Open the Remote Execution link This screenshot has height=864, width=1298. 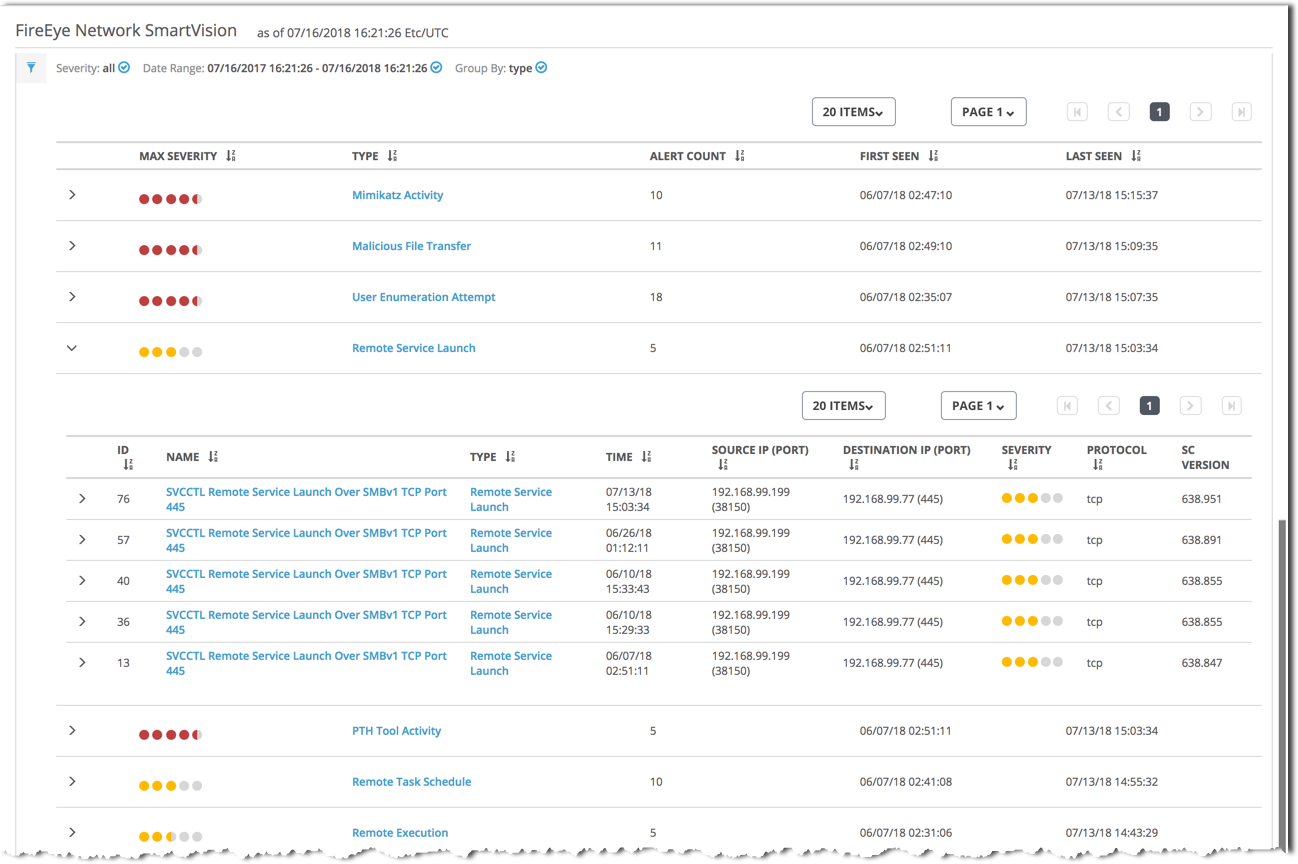[400, 833]
